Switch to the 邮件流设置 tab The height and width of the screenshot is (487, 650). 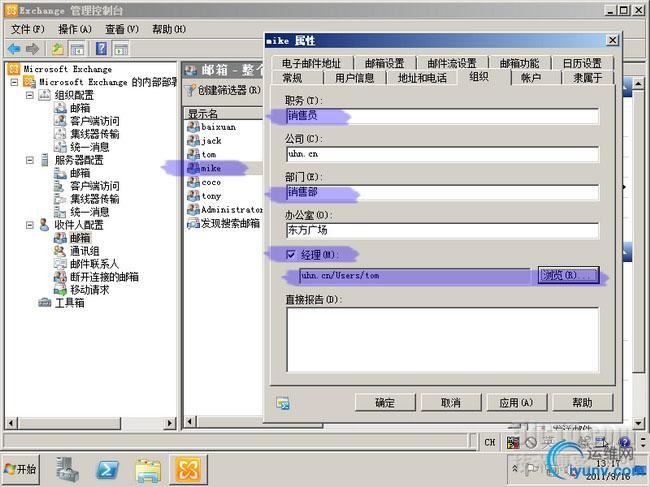point(452,63)
